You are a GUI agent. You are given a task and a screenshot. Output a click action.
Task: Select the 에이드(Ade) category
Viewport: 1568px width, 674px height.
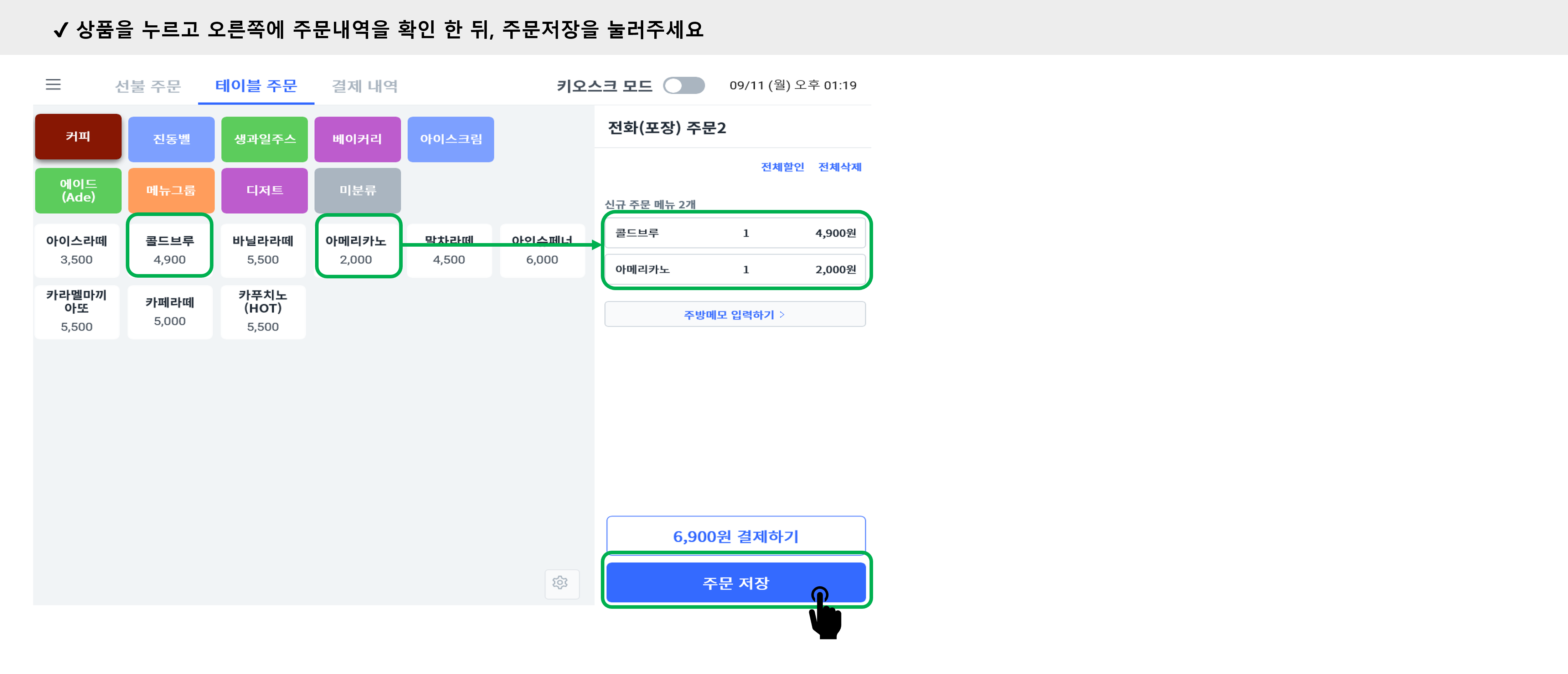tap(78, 190)
